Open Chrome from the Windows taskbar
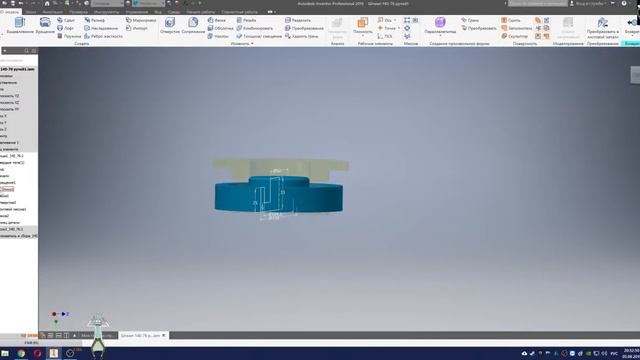640x360 pixels. coord(21,353)
